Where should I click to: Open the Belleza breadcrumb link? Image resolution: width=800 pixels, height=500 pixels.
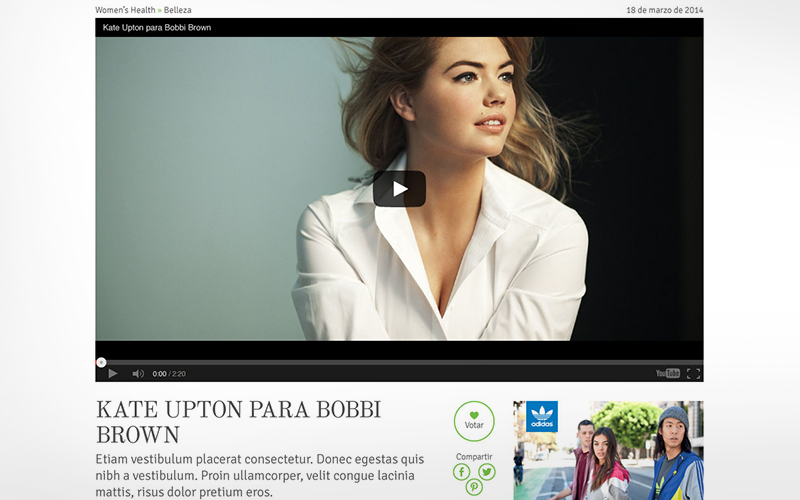click(178, 10)
